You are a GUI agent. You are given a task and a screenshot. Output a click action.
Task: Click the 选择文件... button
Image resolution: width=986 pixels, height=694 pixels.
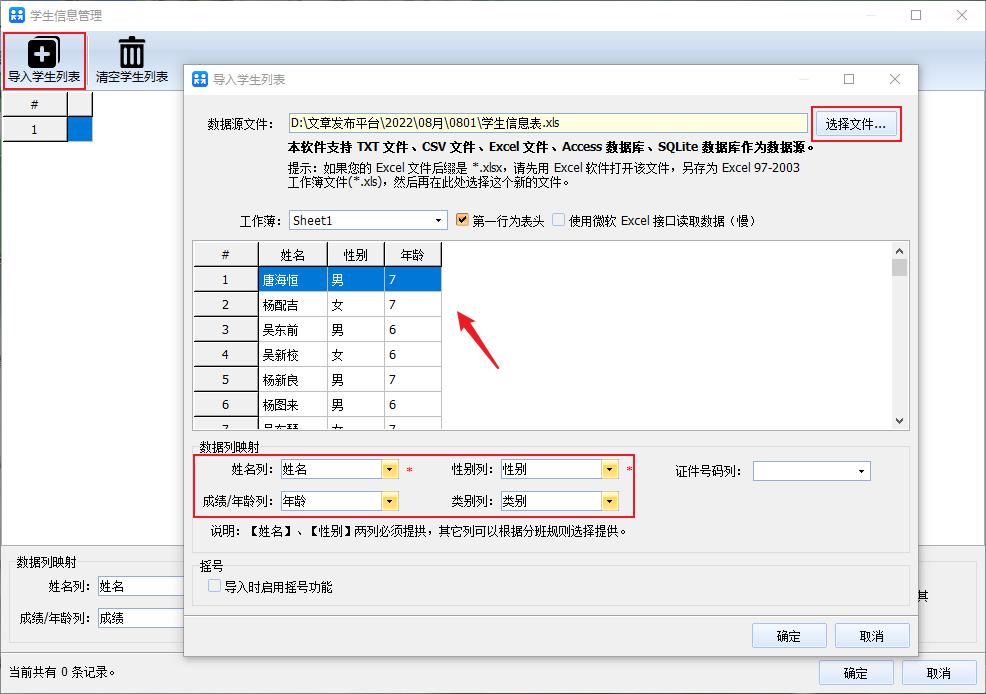pyautogui.click(x=856, y=124)
